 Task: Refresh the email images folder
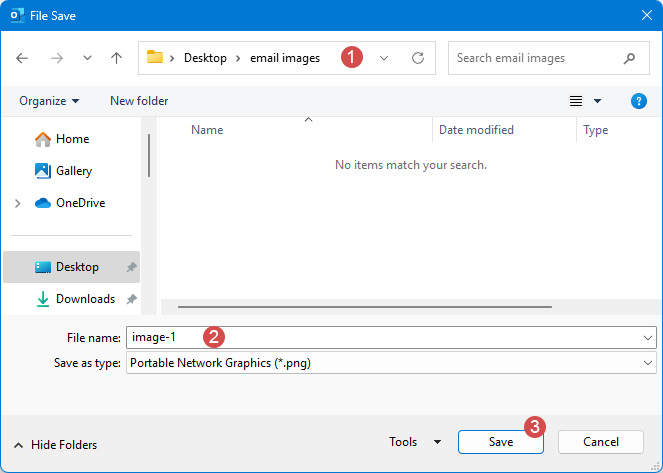pos(418,58)
